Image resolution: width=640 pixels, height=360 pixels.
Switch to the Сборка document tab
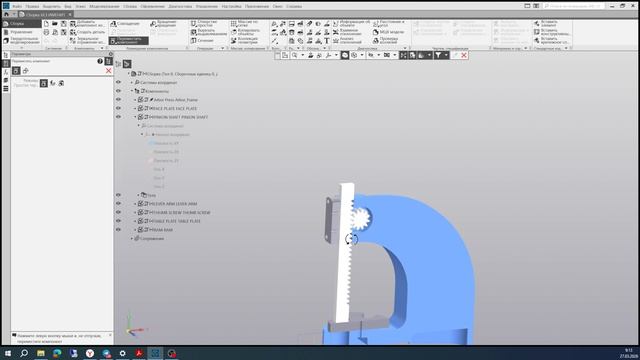(46, 14)
